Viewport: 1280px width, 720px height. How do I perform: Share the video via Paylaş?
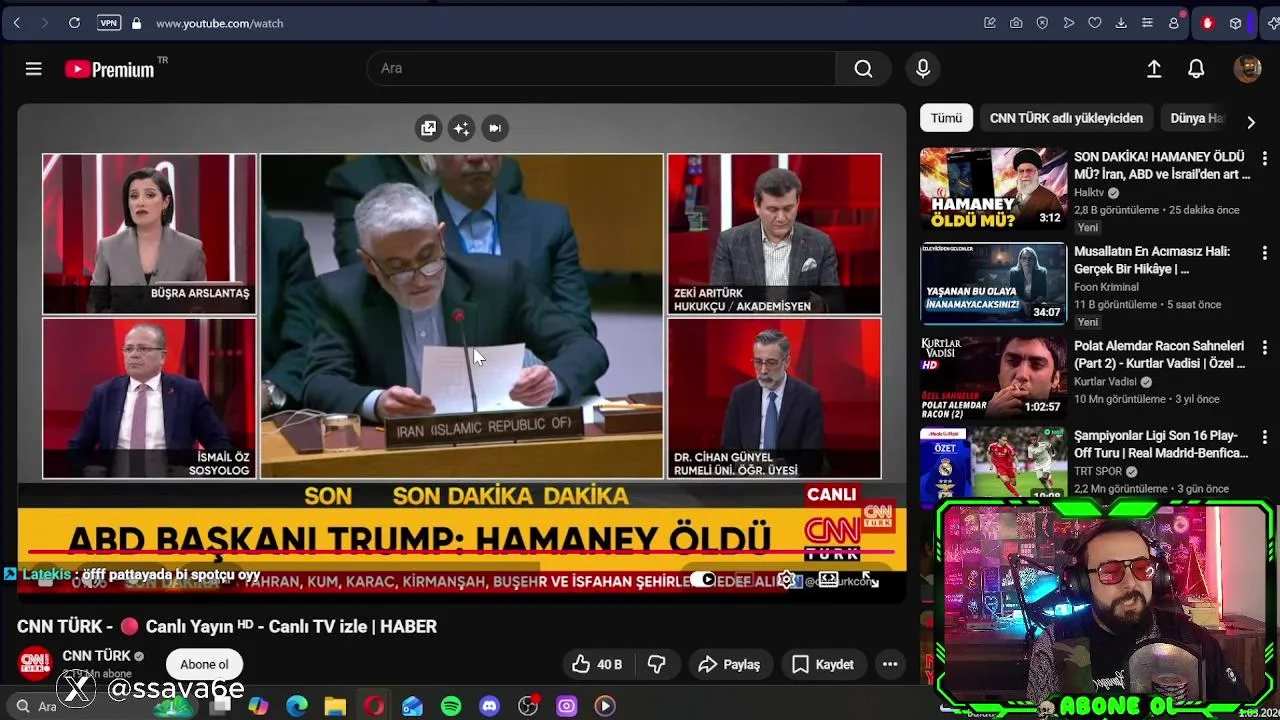729,664
